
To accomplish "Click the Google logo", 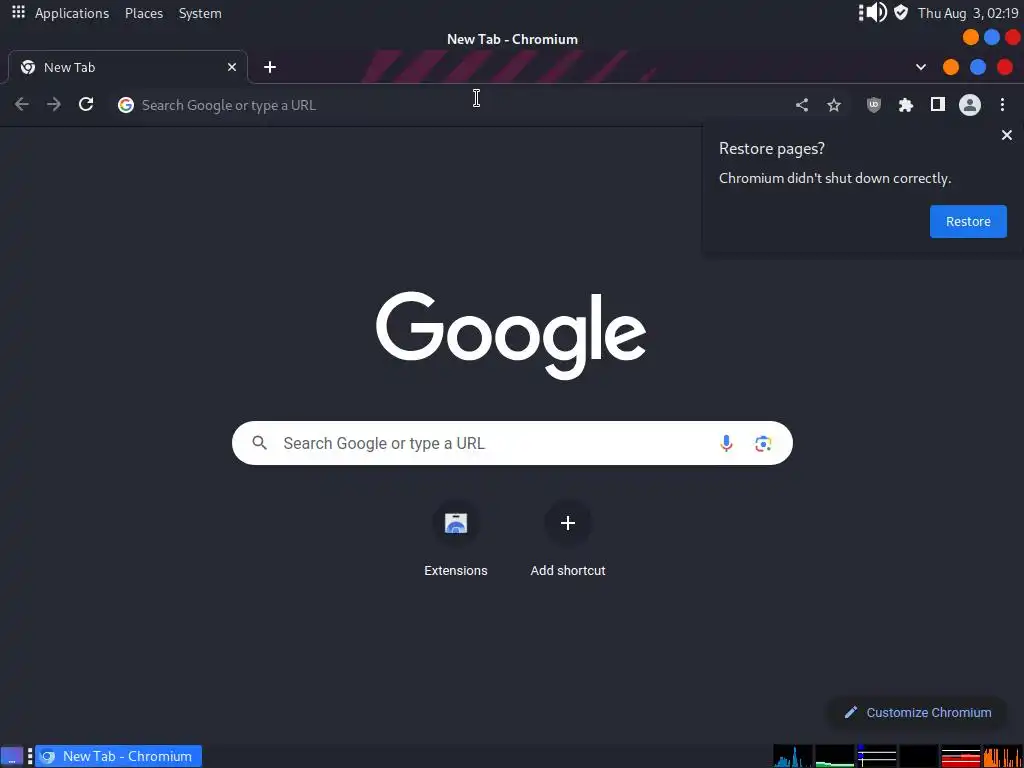I will [511, 335].
